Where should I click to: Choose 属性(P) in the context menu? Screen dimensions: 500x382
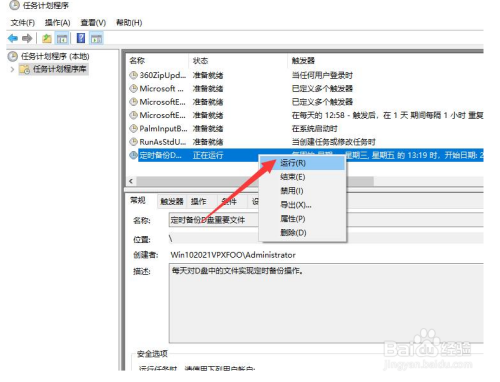pos(302,219)
